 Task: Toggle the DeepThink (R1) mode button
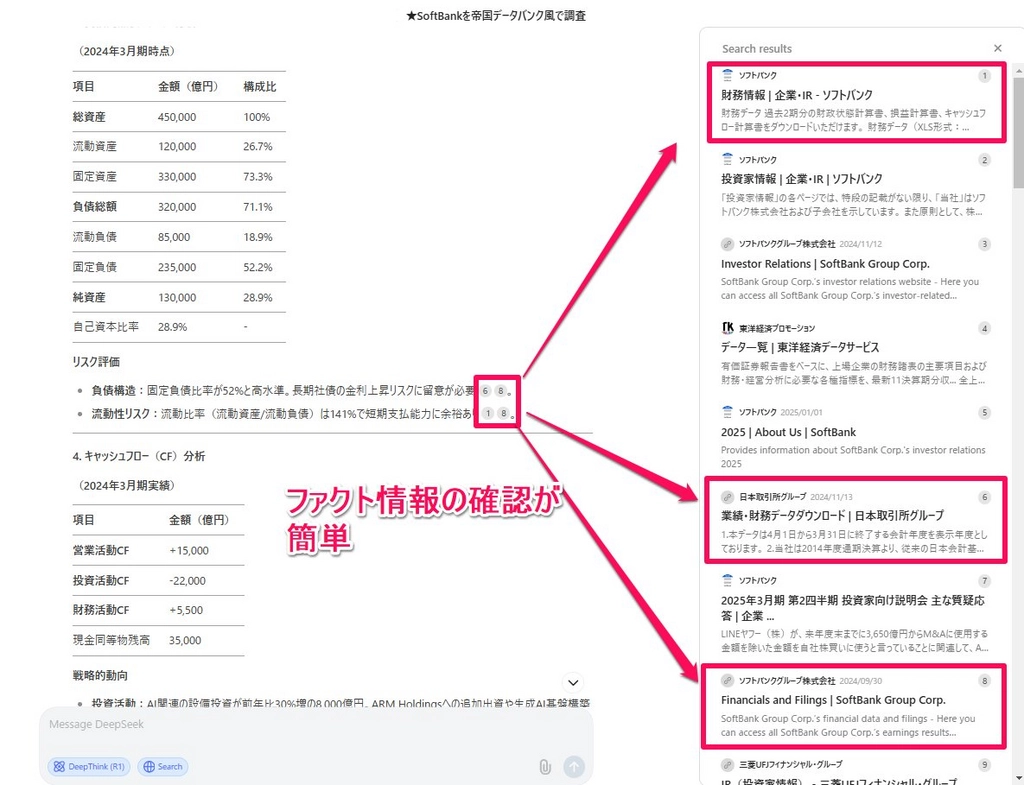[x=89, y=766]
